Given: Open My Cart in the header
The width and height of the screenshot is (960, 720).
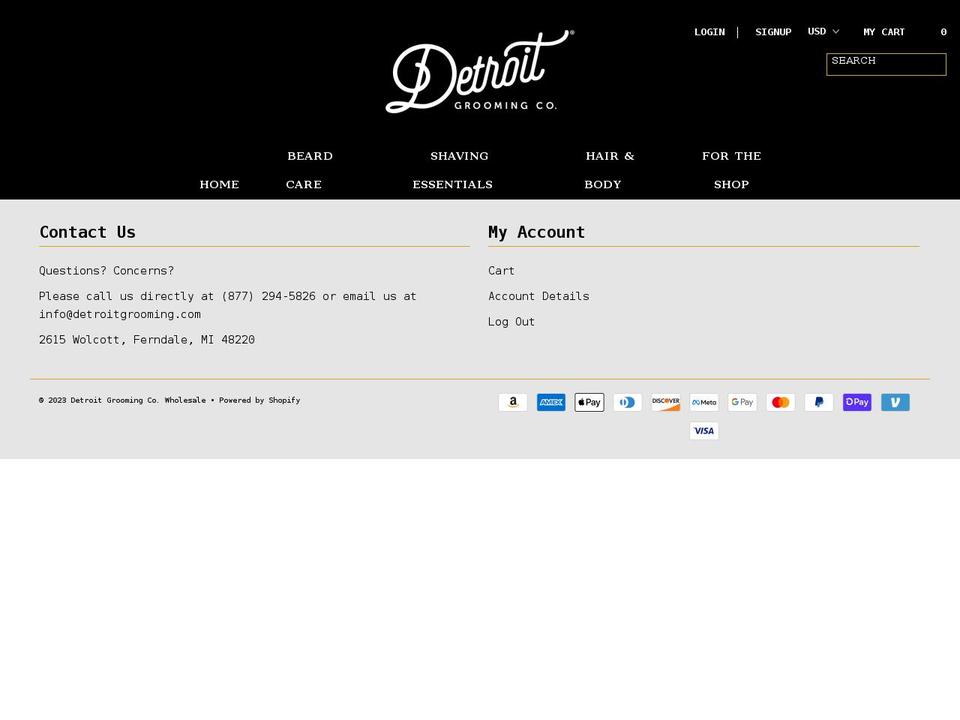Looking at the screenshot, I should point(884,32).
